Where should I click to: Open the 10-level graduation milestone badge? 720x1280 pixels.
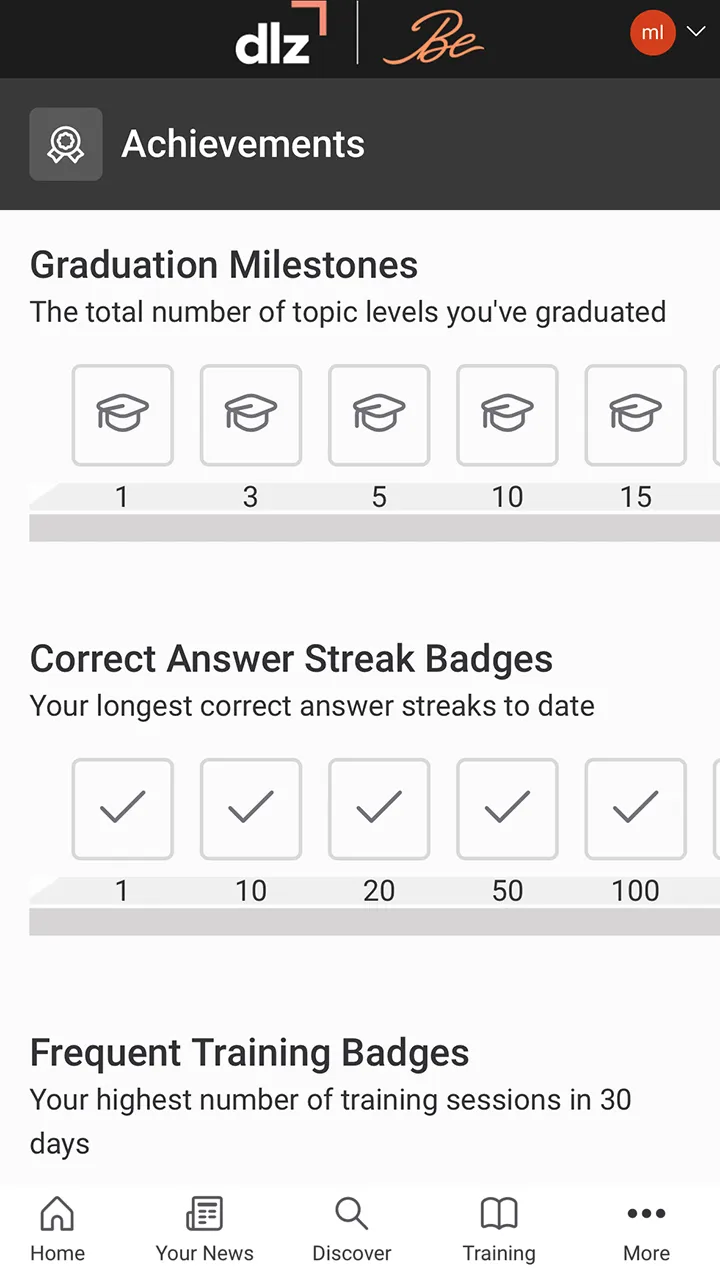click(x=507, y=415)
